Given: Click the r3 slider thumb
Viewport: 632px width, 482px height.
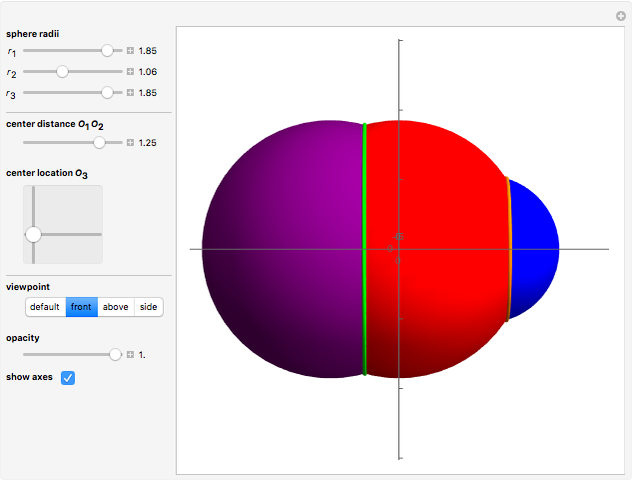Looking at the screenshot, I should pos(108,93).
